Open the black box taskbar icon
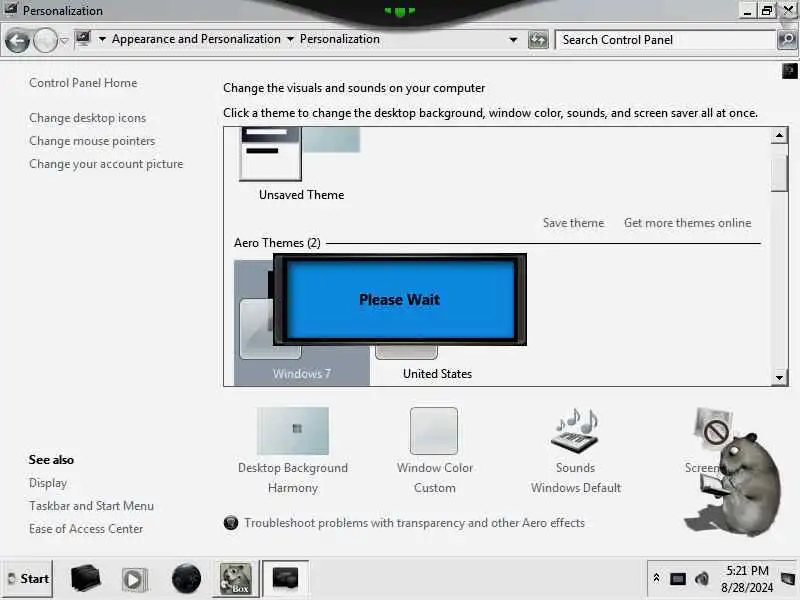The width and height of the screenshot is (800, 600). (85, 579)
